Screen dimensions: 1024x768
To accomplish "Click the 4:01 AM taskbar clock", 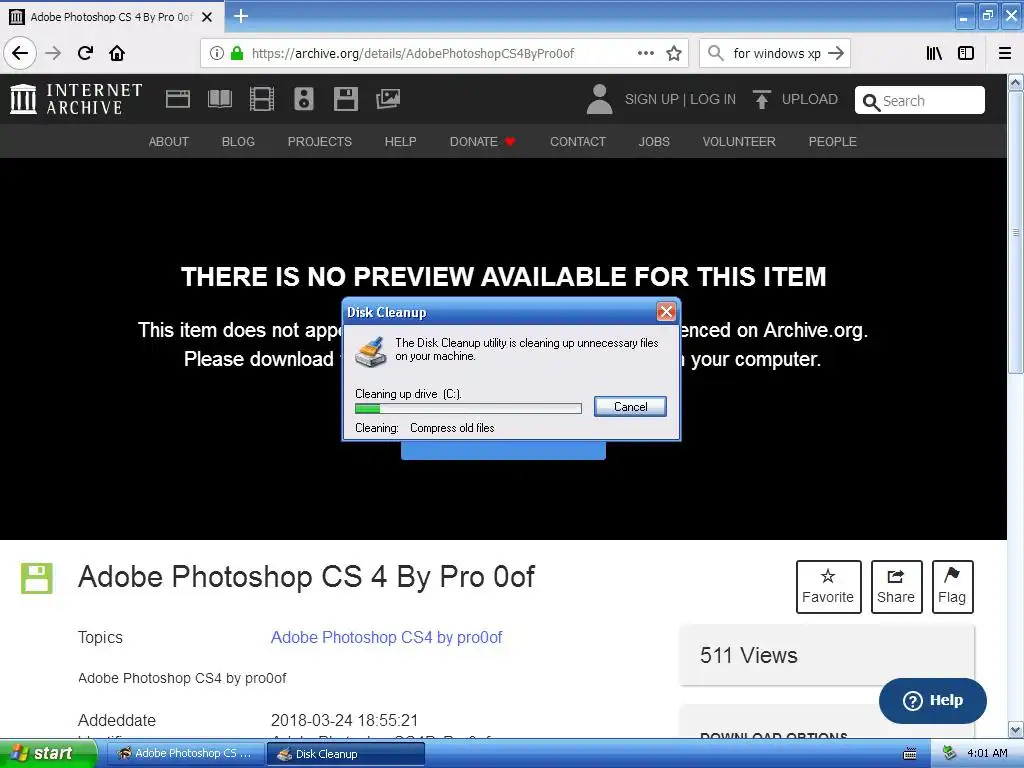I will click(987, 753).
